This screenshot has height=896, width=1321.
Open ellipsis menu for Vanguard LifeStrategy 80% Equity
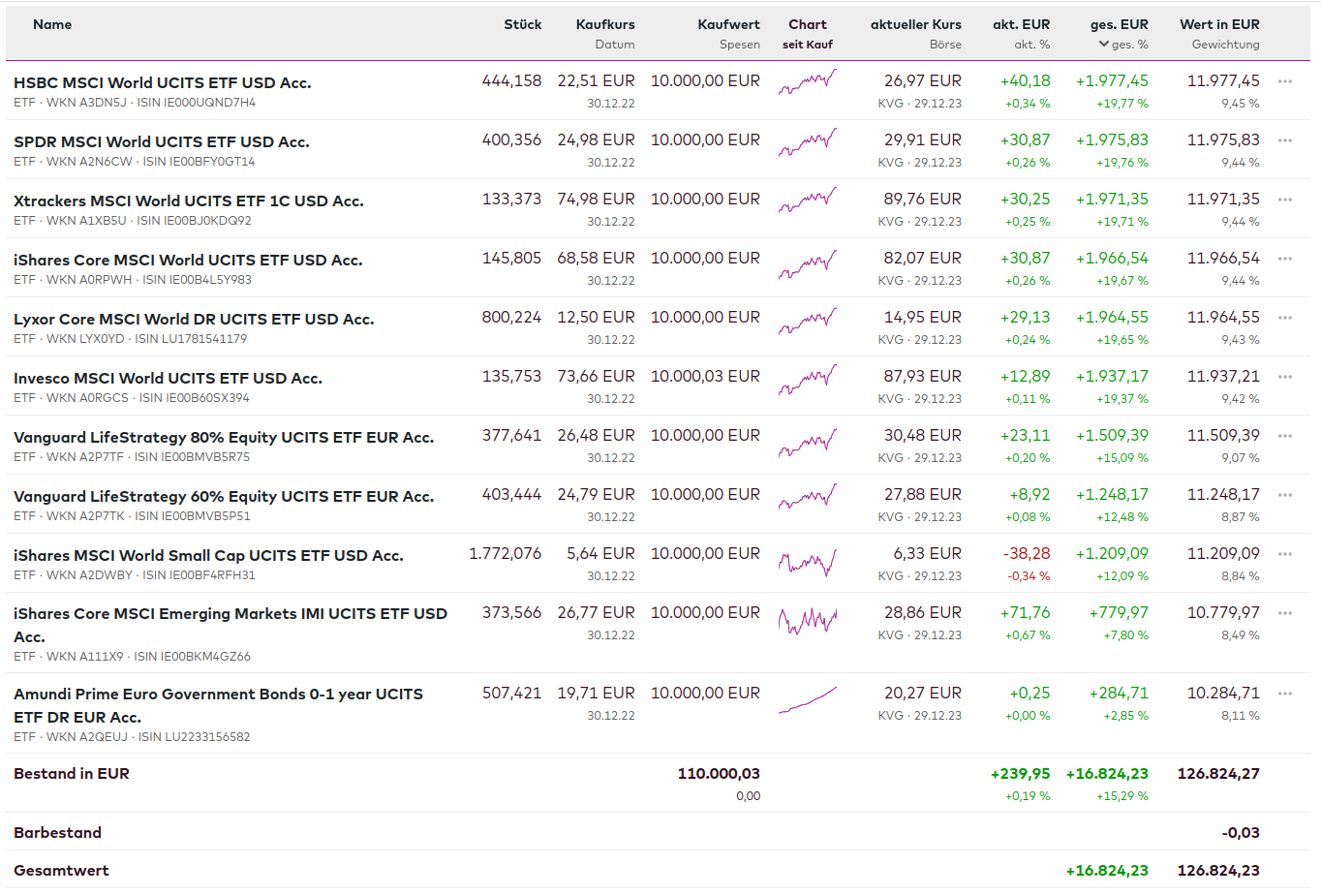coord(1285,436)
